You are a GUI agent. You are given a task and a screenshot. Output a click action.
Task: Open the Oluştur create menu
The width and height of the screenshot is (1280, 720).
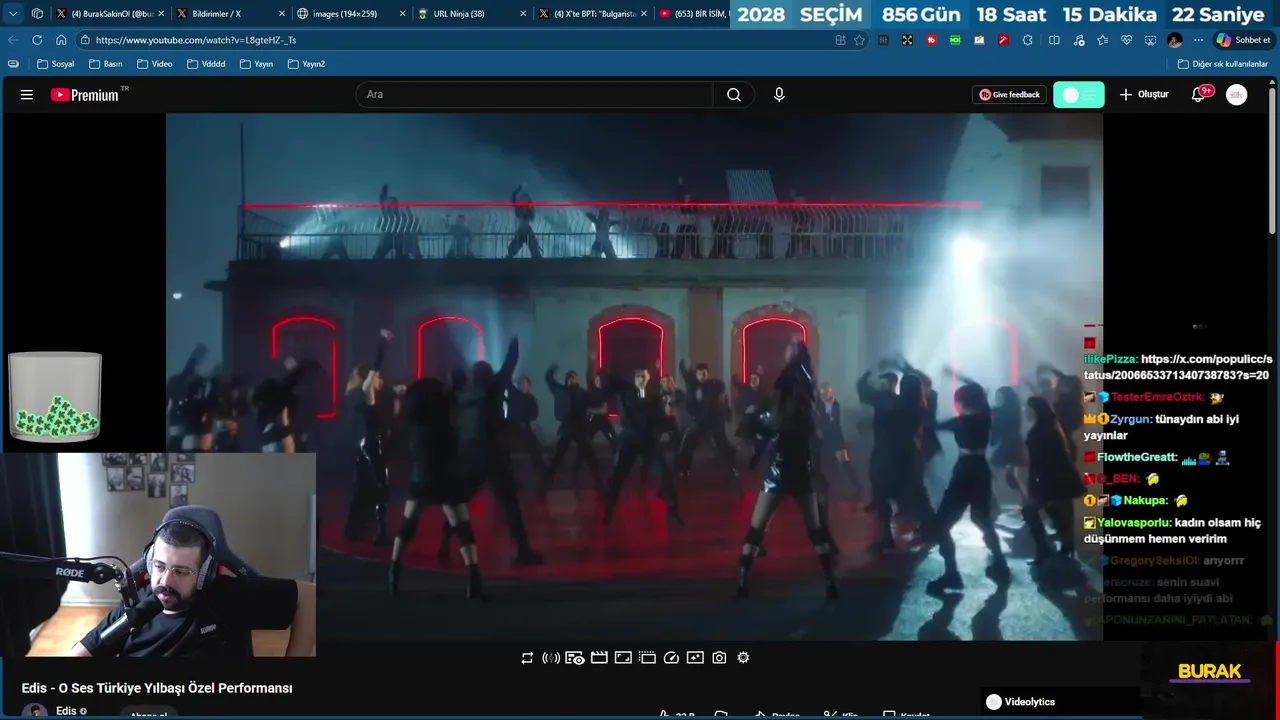pyautogui.click(x=1144, y=95)
